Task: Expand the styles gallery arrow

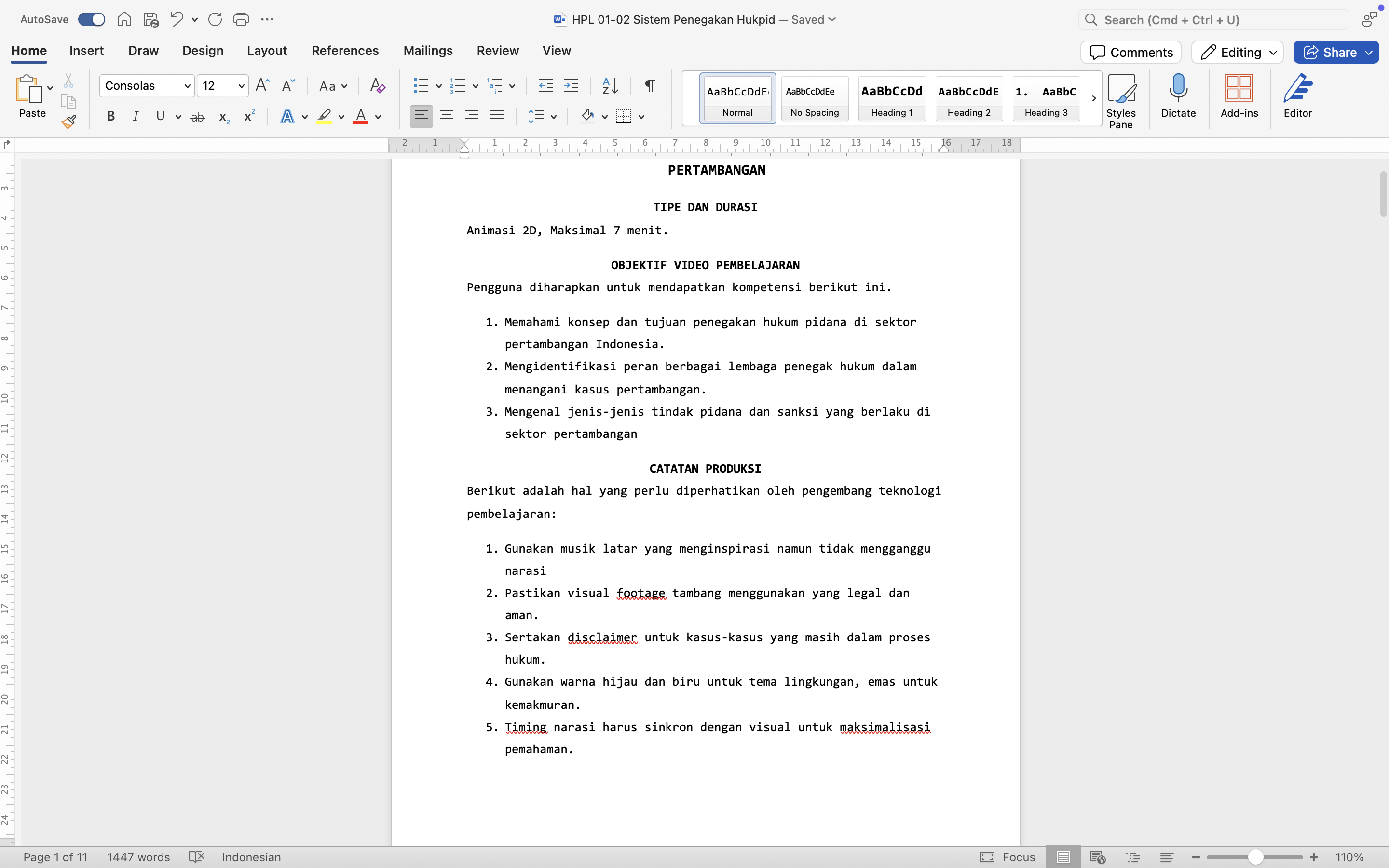Action: point(1093,98)
